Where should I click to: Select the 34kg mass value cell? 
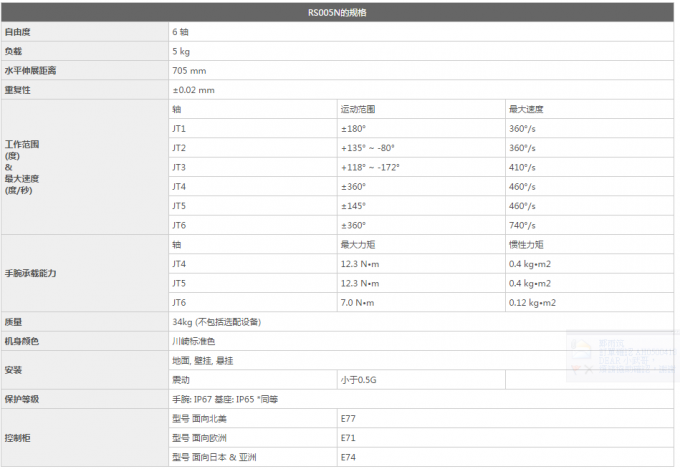pos(215,322)
